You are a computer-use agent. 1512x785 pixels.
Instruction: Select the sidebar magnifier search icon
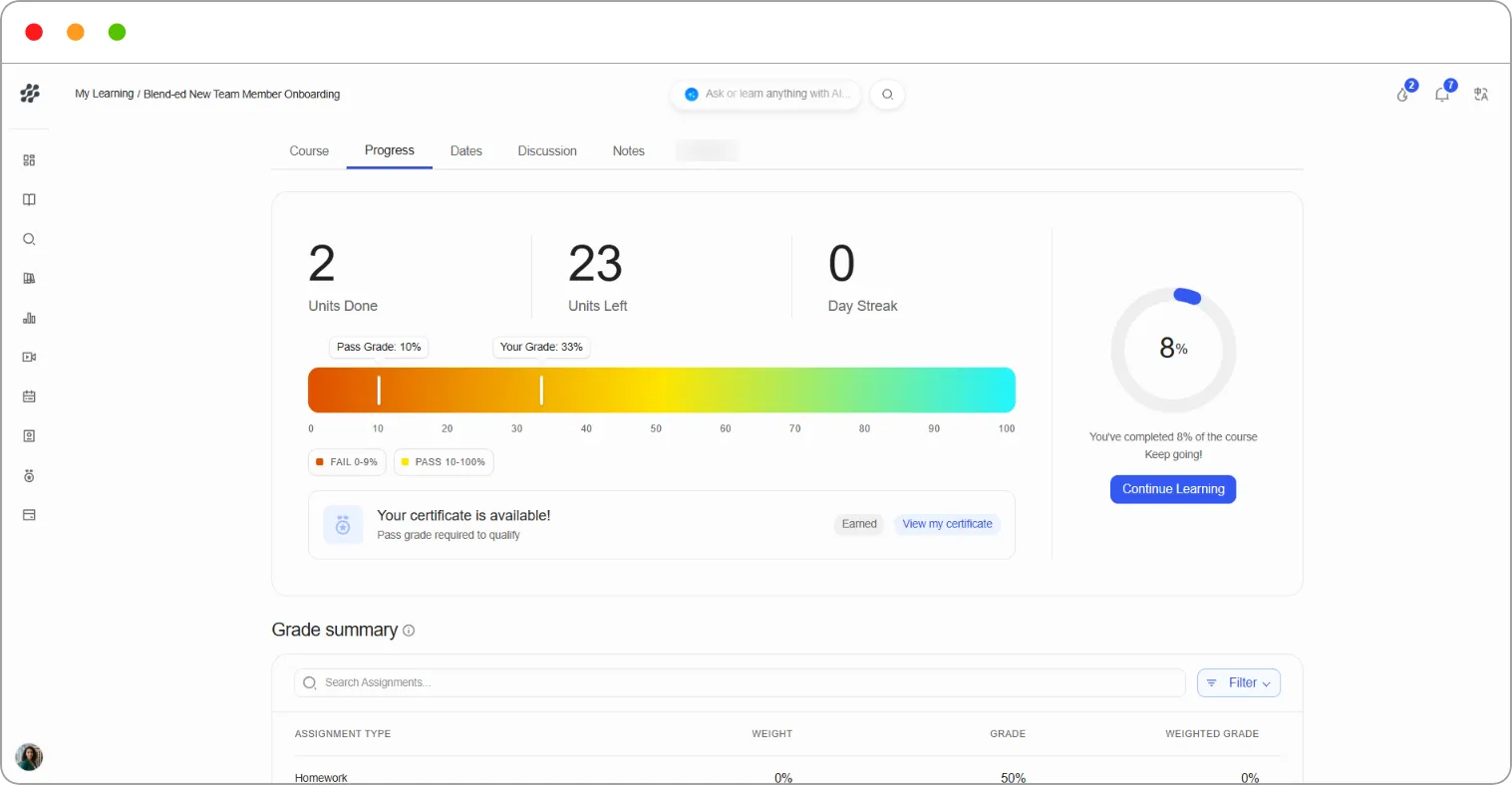pyautogui.click(x=29, y=239)
